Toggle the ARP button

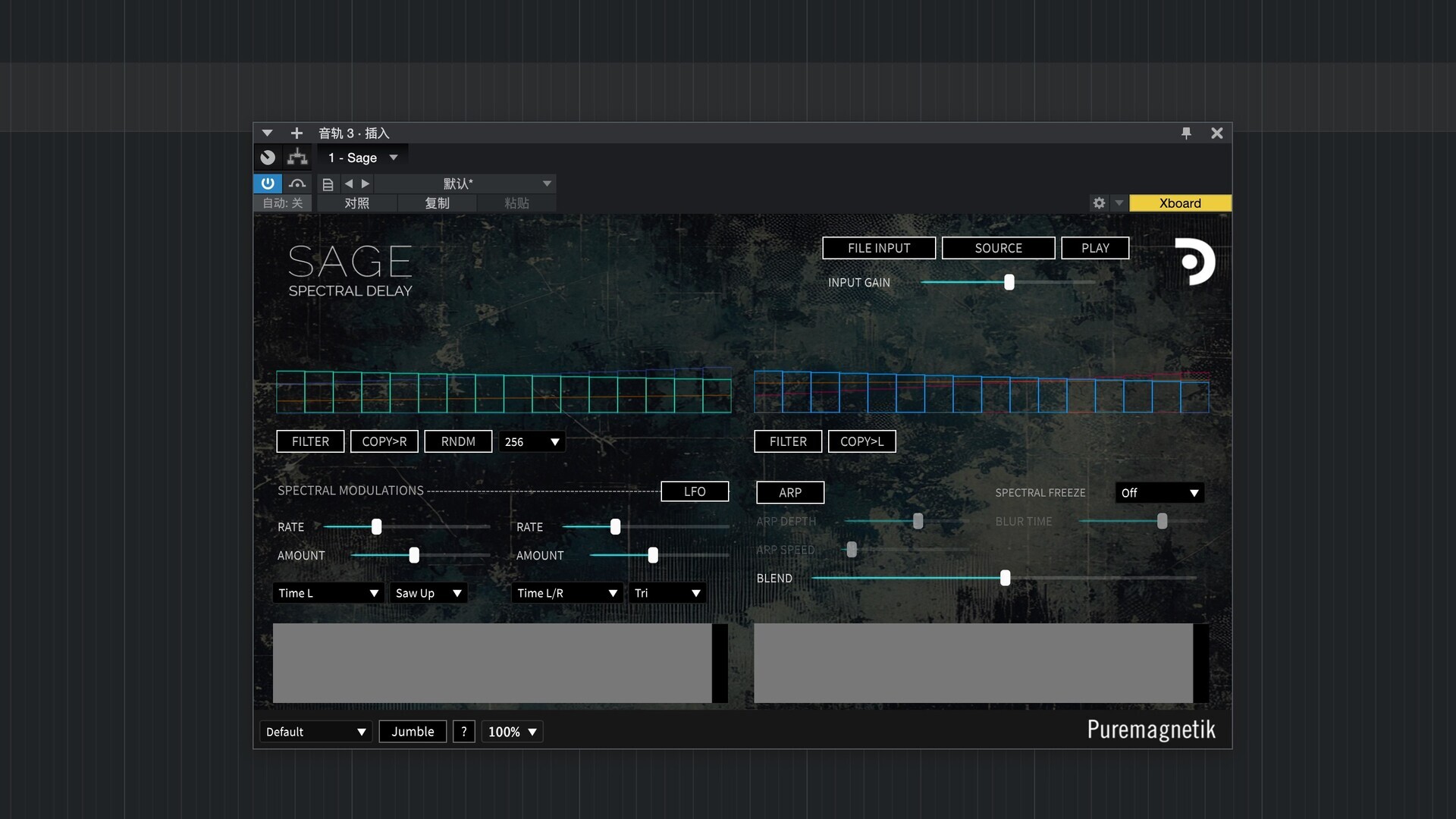pos(790,493)
